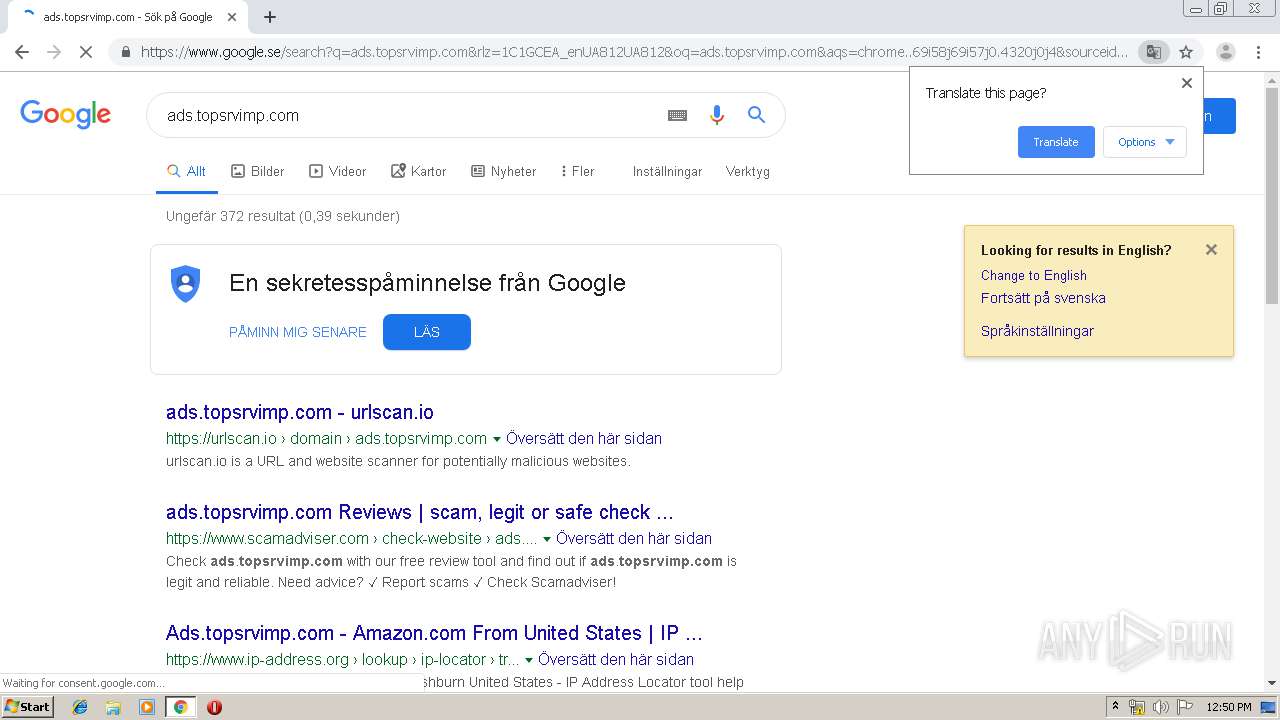Open the urlscan.io result link

[300, 412]
